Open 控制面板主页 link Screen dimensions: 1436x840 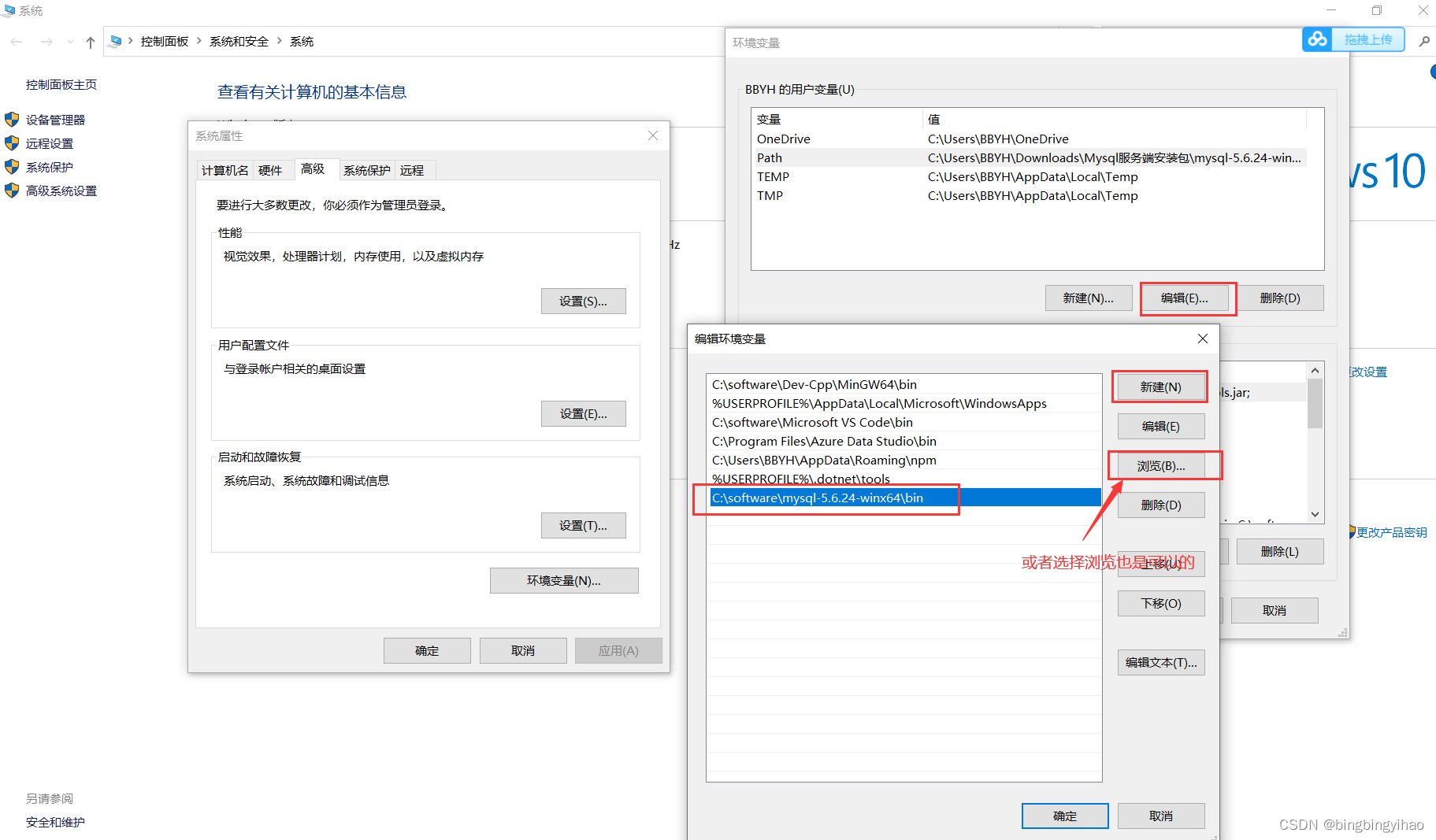click(x=61, y=85)
